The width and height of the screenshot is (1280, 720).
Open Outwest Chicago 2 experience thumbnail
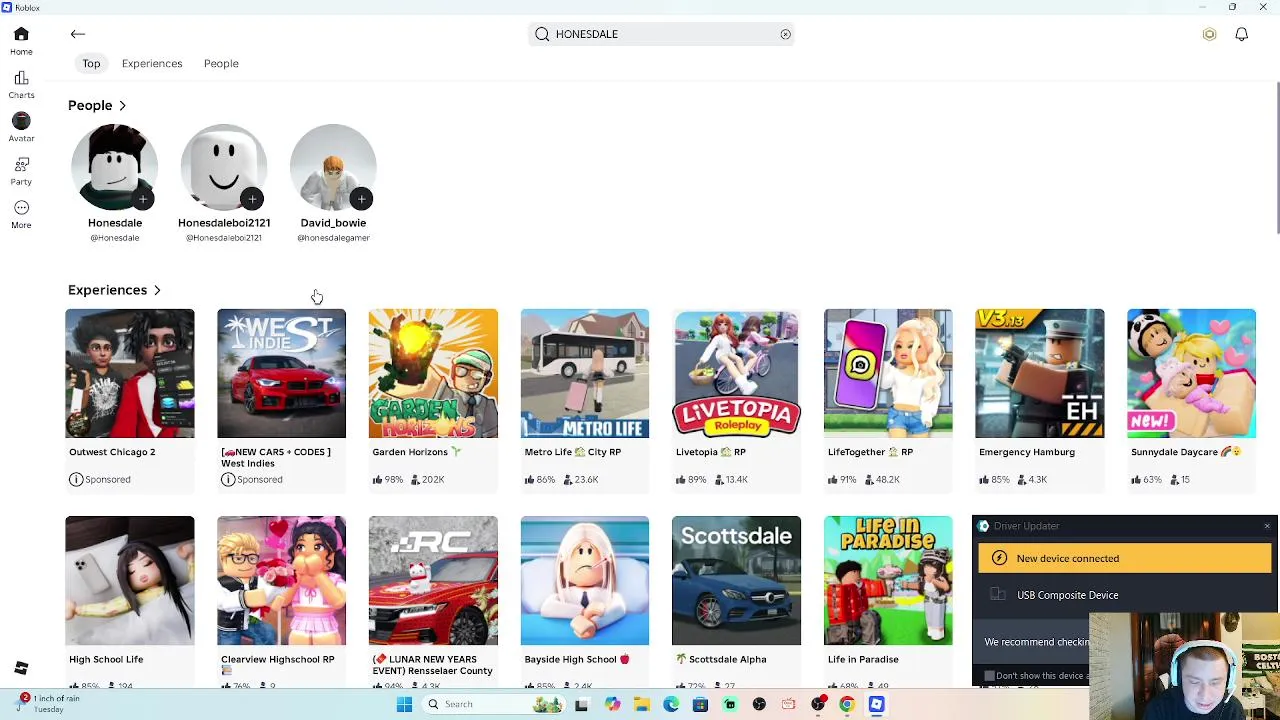point(130,374)
